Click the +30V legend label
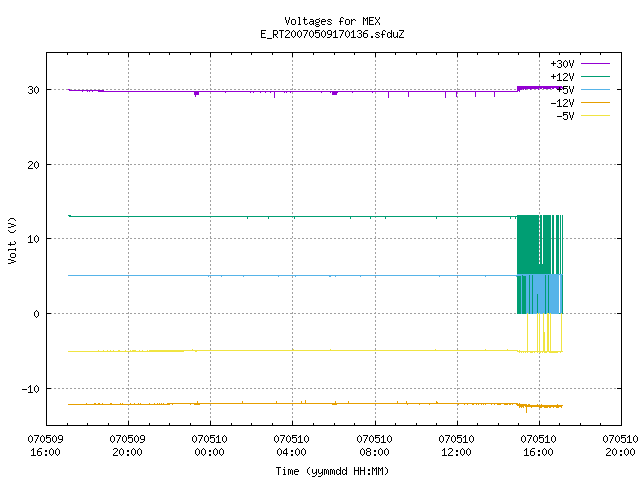The image size is (640, 480). click(x=562, y=64)
